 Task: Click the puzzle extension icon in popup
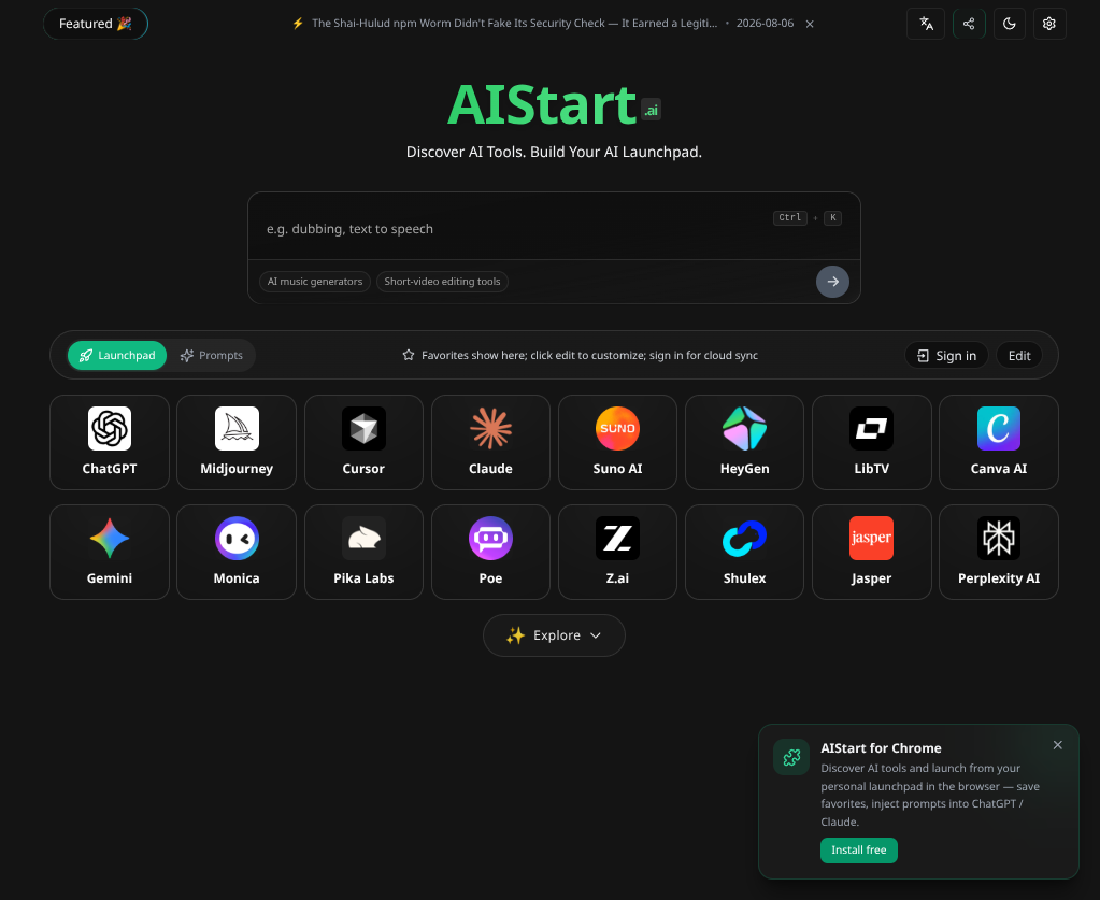(x=791, y=757)
